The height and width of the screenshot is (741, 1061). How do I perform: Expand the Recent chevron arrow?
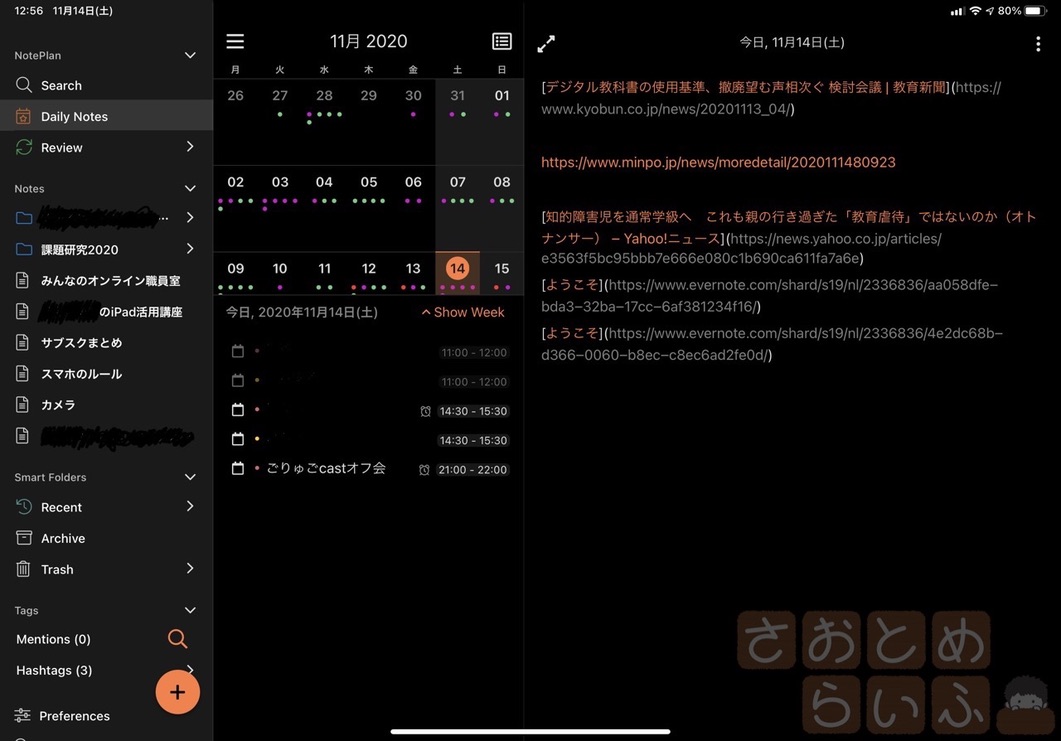190,506
